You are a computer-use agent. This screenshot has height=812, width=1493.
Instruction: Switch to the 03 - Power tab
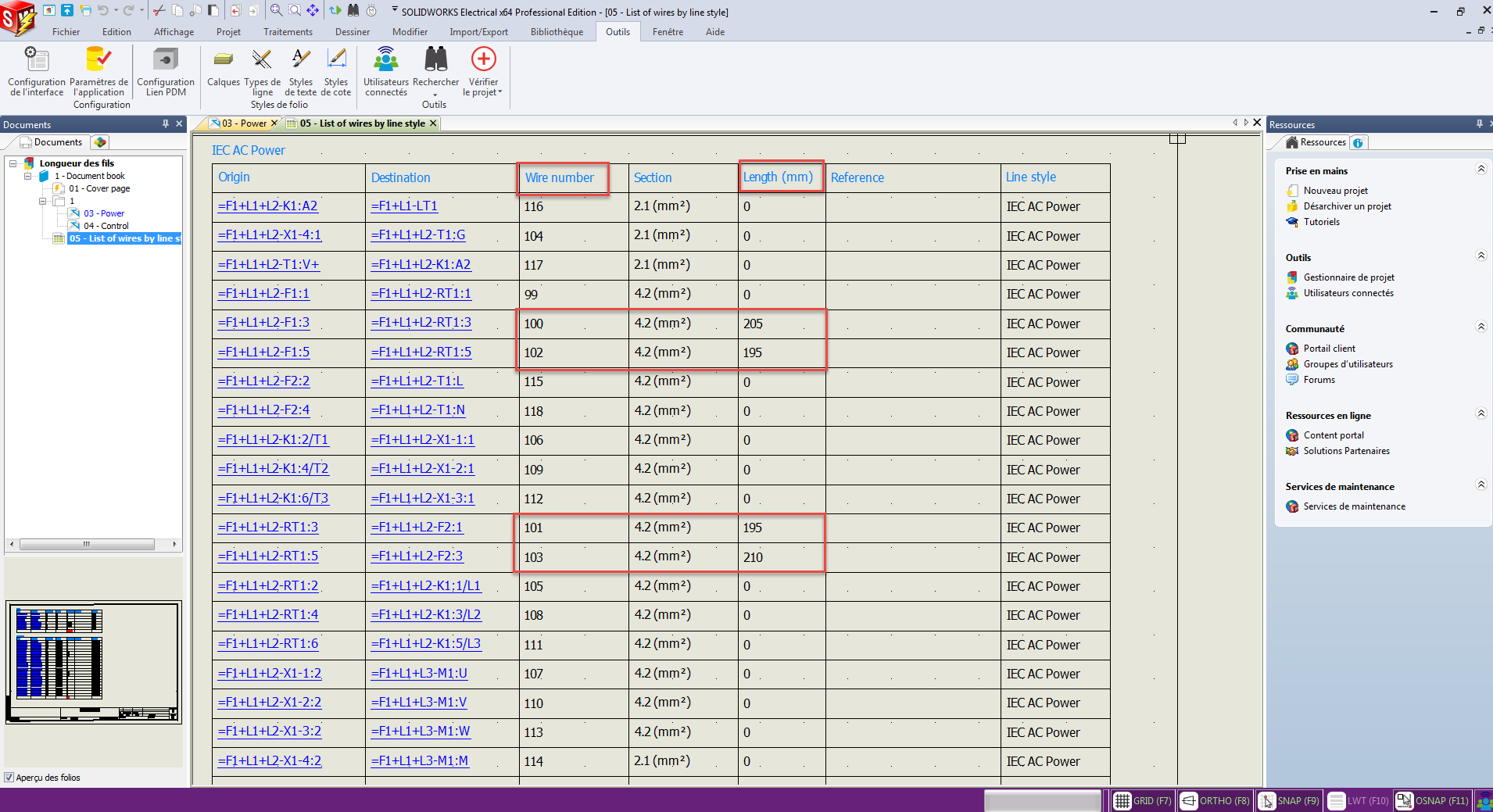pos(244,123)
